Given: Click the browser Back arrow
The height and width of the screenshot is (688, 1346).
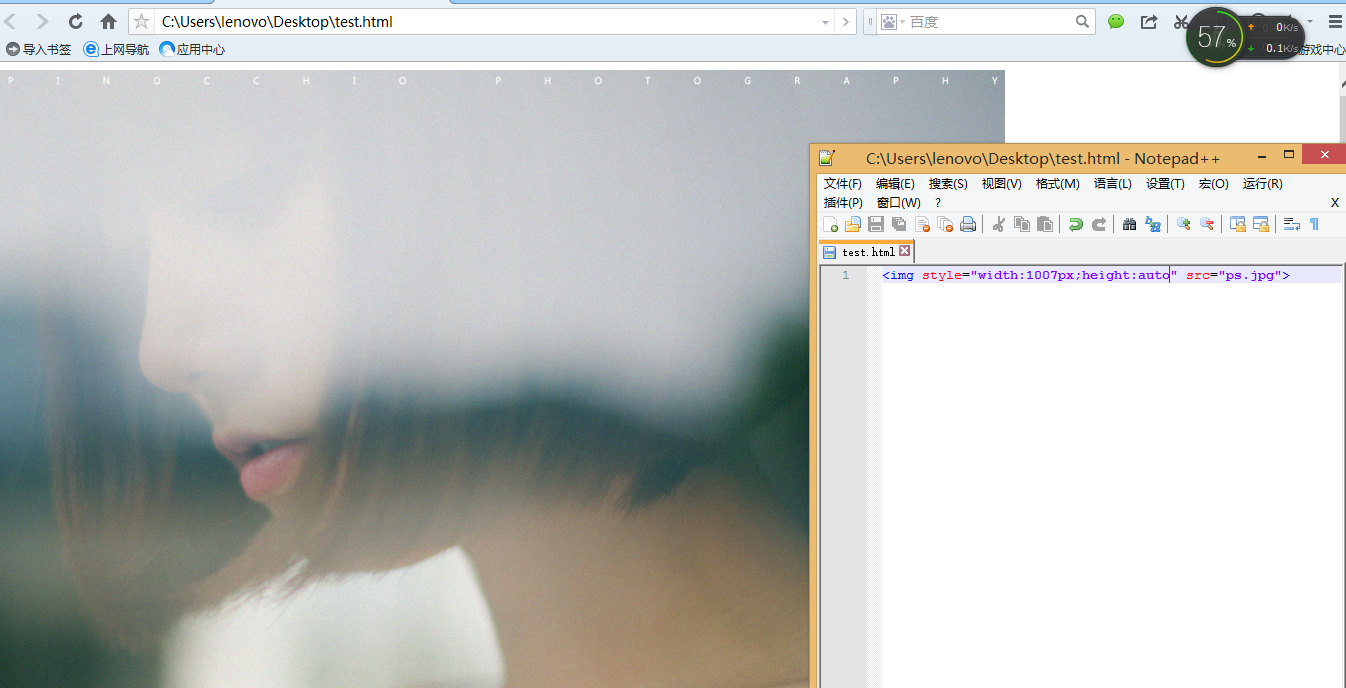Looking at the screenshot, I should (11, 21).
